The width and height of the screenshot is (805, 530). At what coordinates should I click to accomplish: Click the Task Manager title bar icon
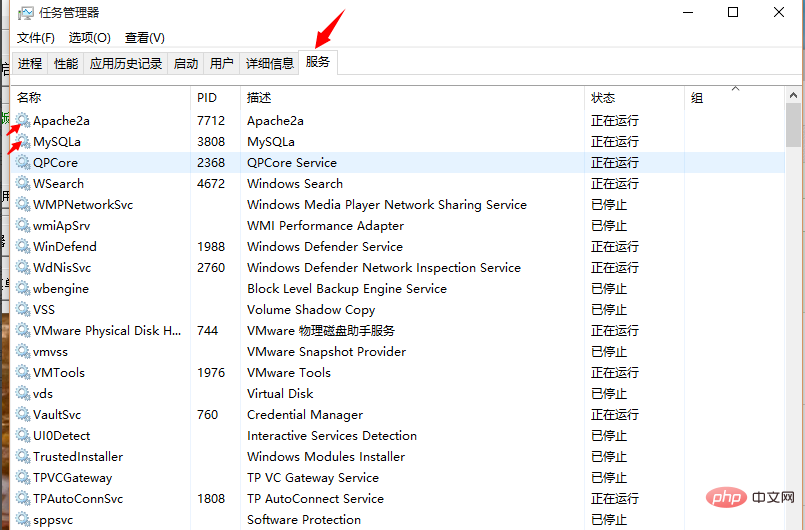coord(25,13)
